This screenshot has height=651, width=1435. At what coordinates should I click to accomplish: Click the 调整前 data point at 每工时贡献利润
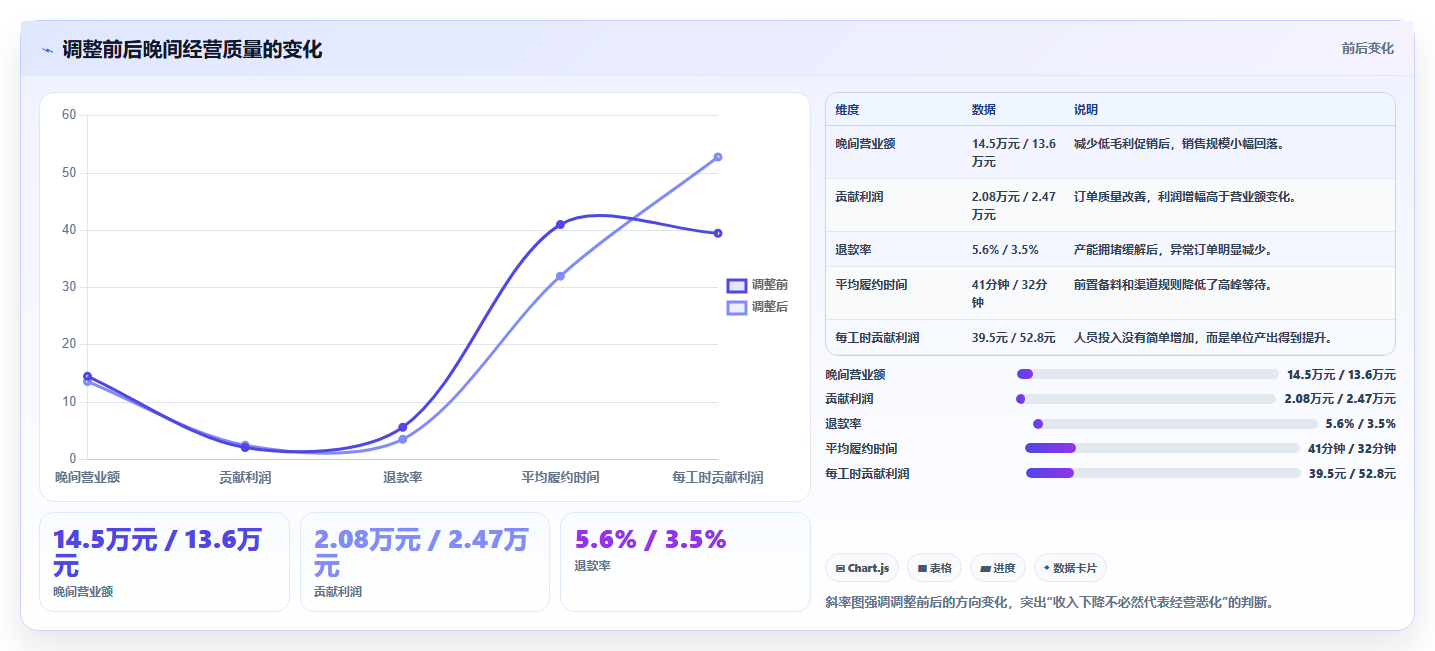point(718,233)
